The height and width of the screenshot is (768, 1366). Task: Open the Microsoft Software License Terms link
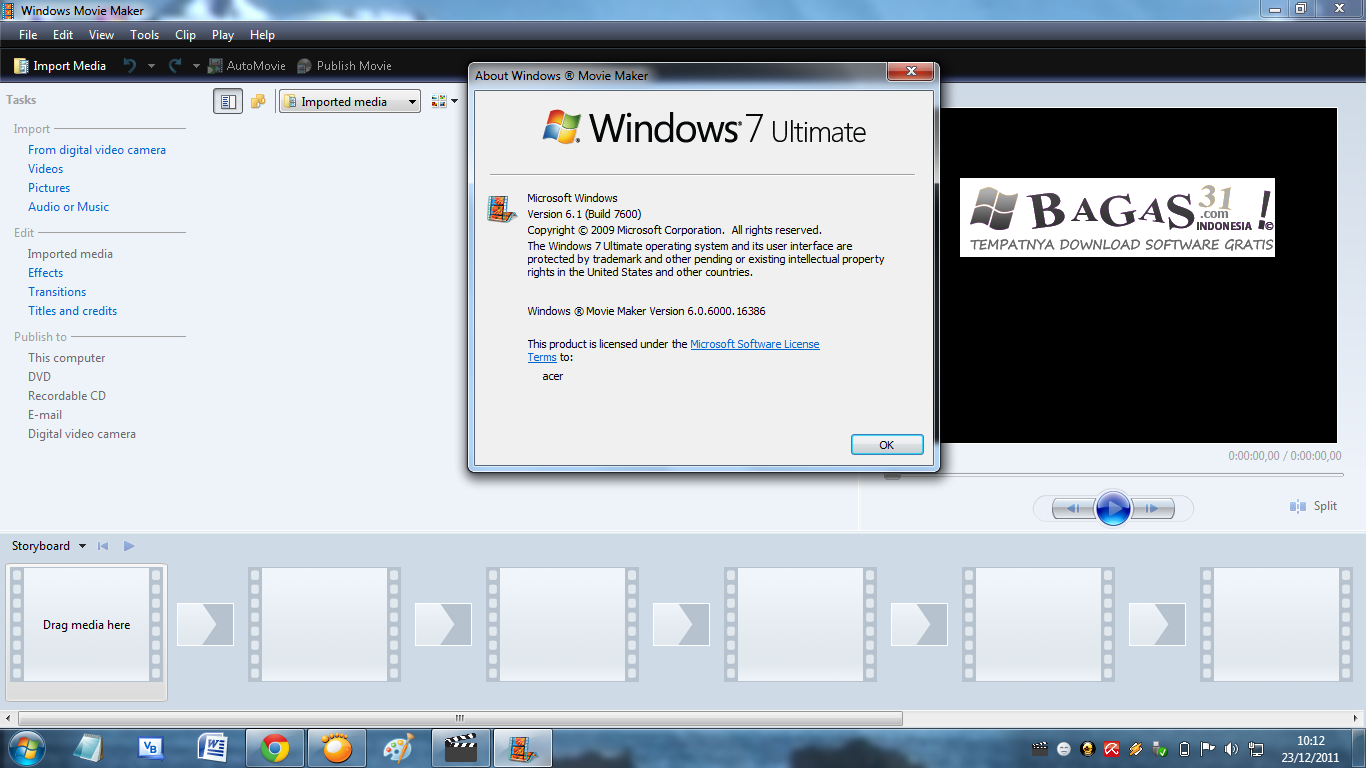click(x=754, y=344)
